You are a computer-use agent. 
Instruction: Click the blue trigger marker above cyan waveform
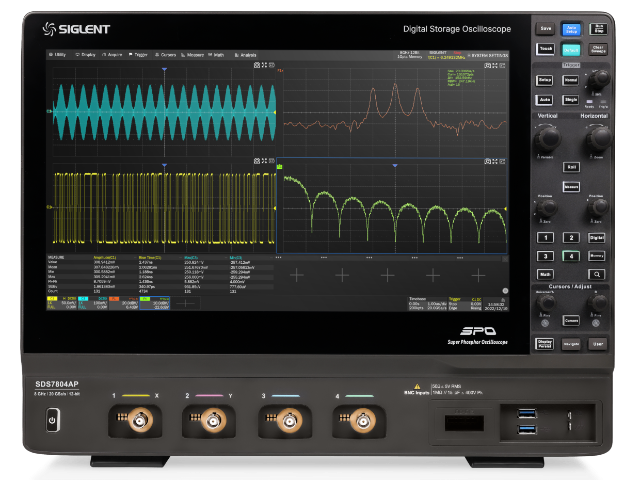click(164, 70)
